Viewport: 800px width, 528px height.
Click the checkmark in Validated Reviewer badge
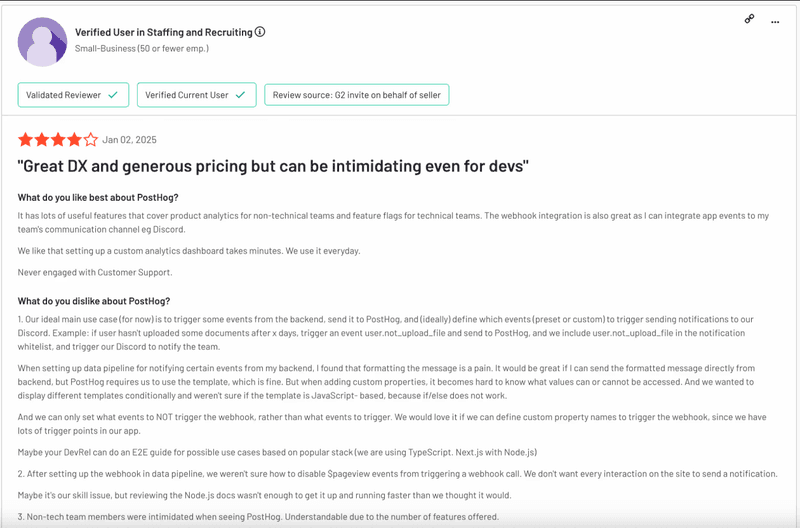coord(113,95)
